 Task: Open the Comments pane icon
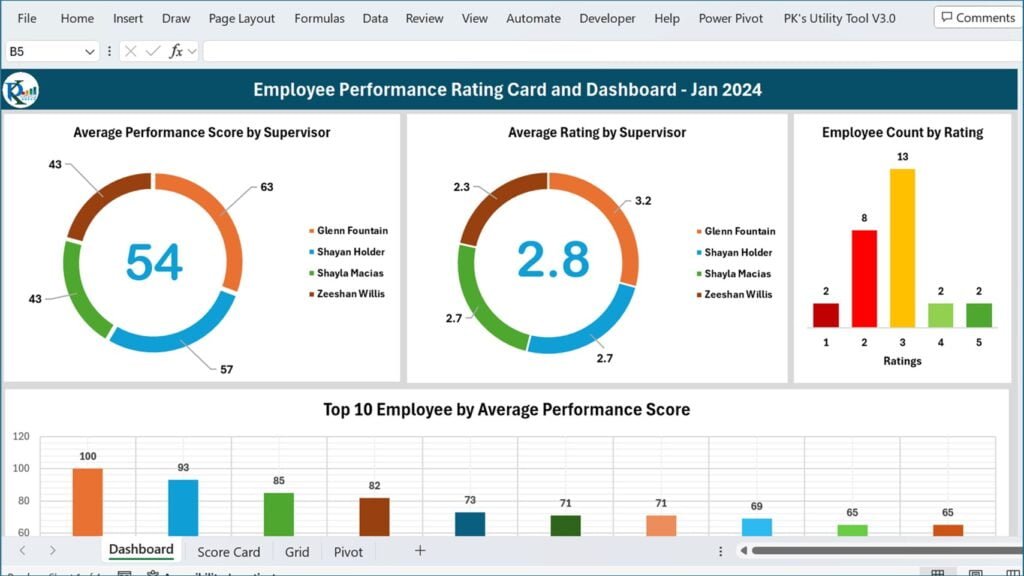point(975,17)
